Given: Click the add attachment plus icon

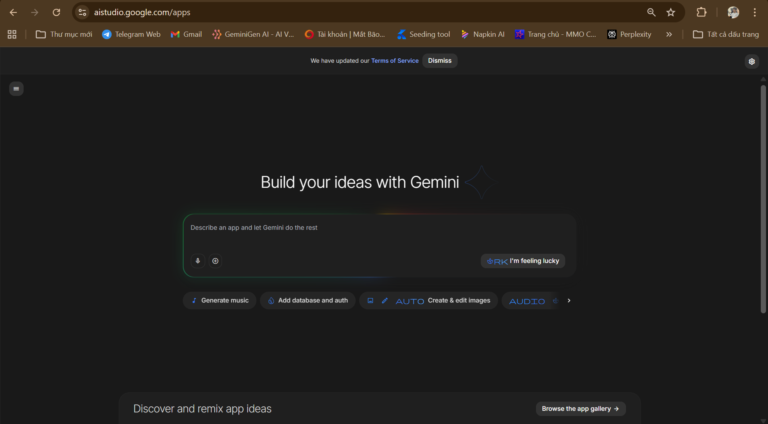Looking at the screenshot, I should pyautogui.click(x=215, y=261).
